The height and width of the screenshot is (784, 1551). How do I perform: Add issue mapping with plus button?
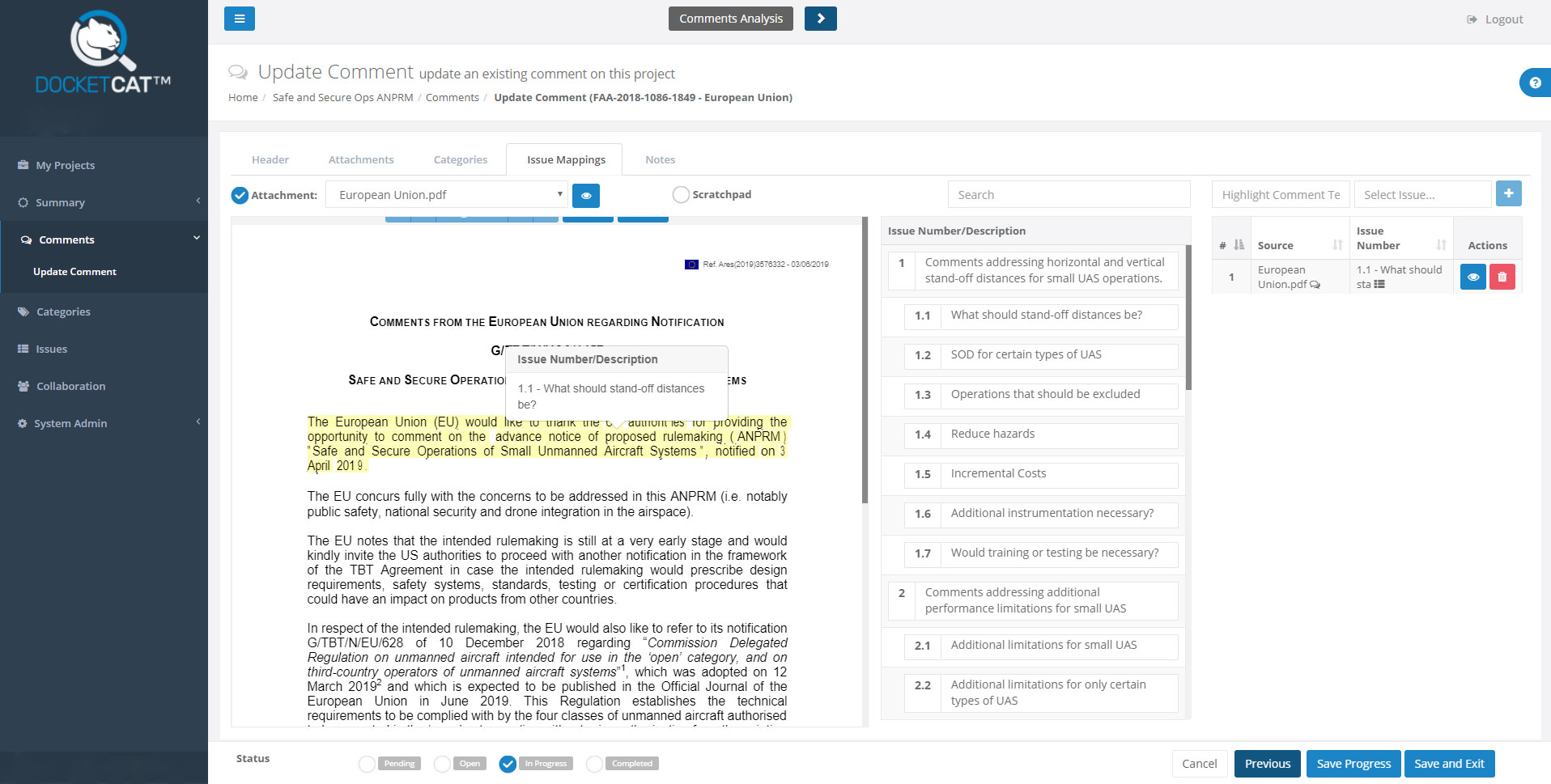(x=1508, y=193)
